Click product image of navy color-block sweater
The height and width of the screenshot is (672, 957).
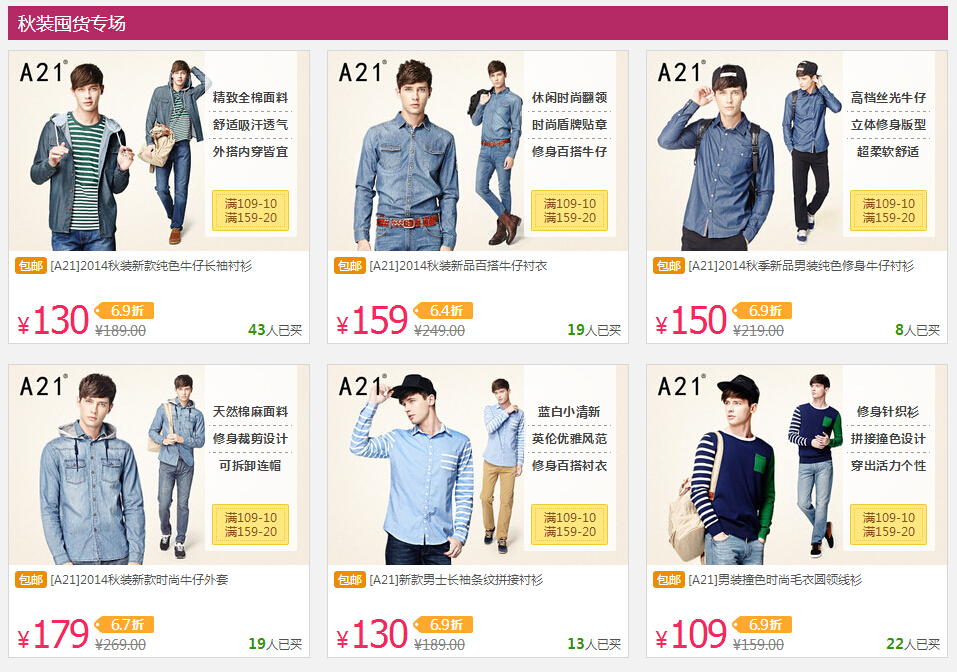coord(796,465)
